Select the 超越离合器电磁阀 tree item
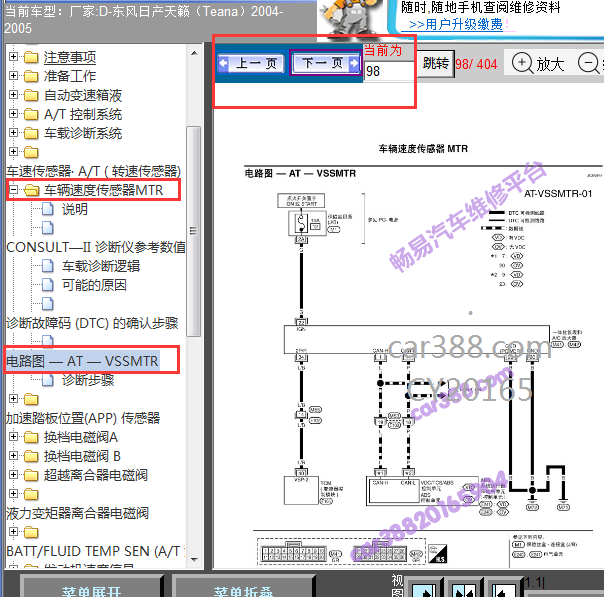Screen dimensions: 604x597 click(x=96, y=475)
